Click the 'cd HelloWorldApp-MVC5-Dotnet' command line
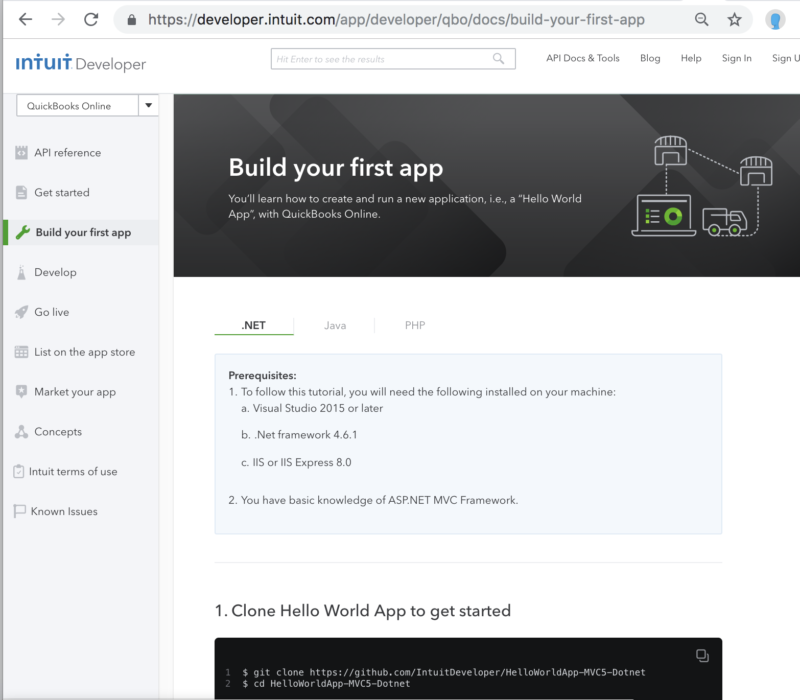The width and height of the screenshot is (800, 700). point(326,684)
